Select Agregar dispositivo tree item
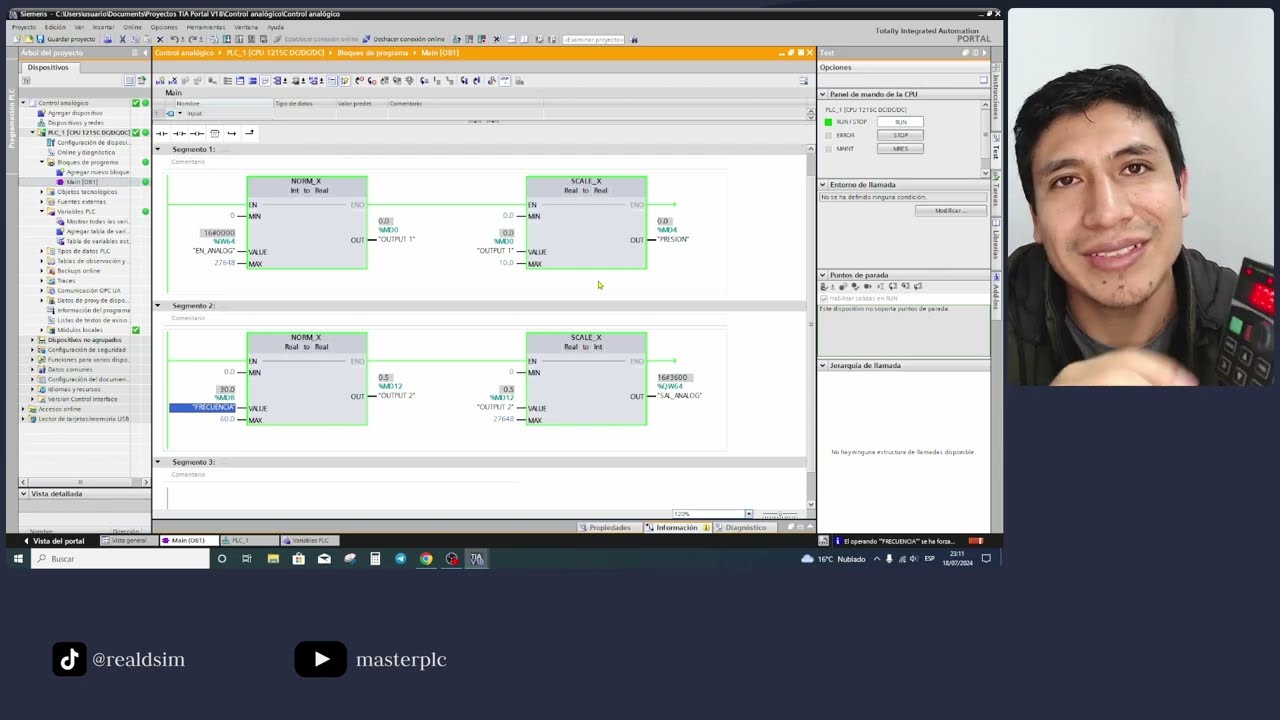The height and width of the screenshot is (720, 1280). 75,113
